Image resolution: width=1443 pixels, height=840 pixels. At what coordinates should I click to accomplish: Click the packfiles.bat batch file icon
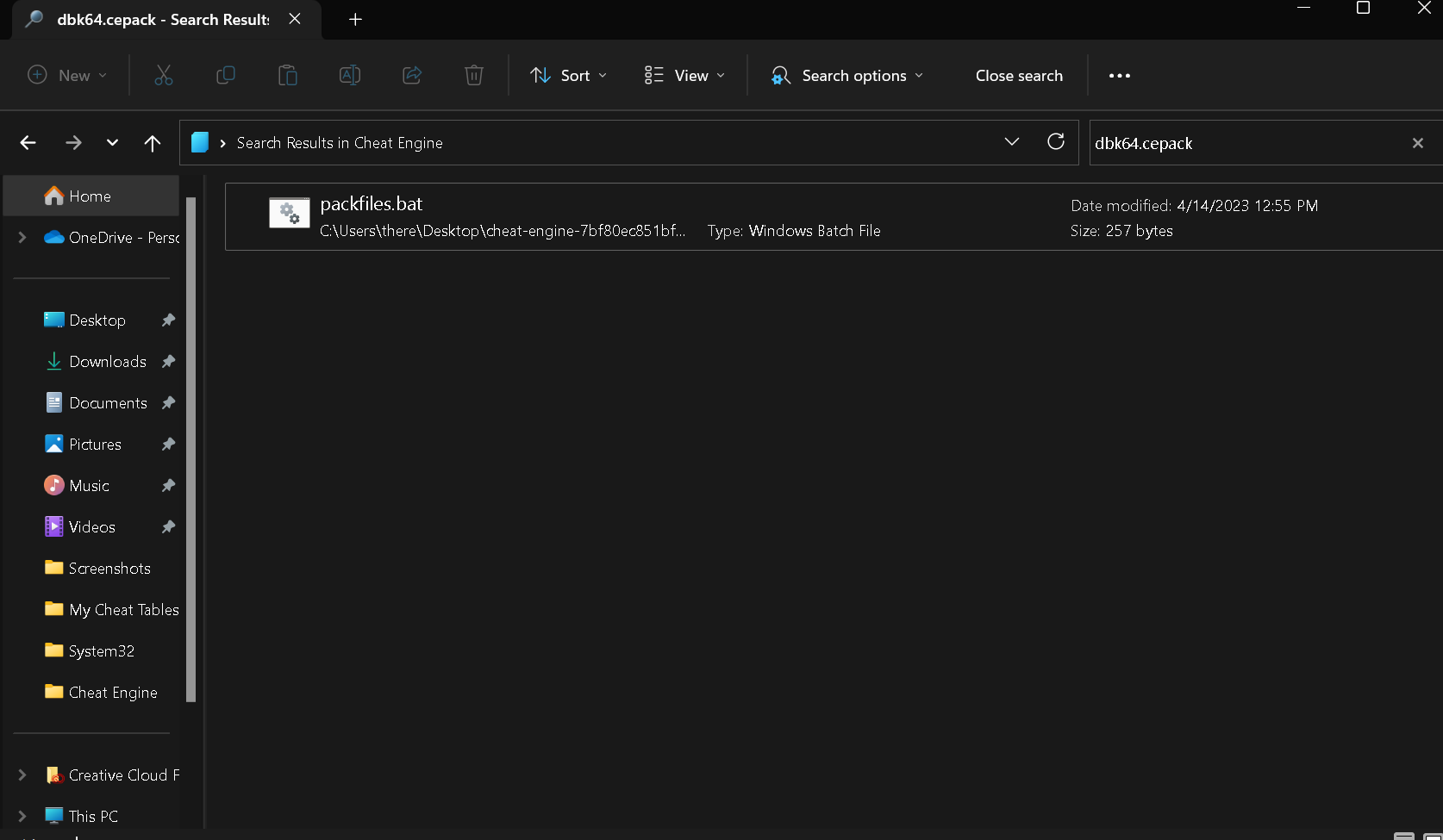(290, 213)
